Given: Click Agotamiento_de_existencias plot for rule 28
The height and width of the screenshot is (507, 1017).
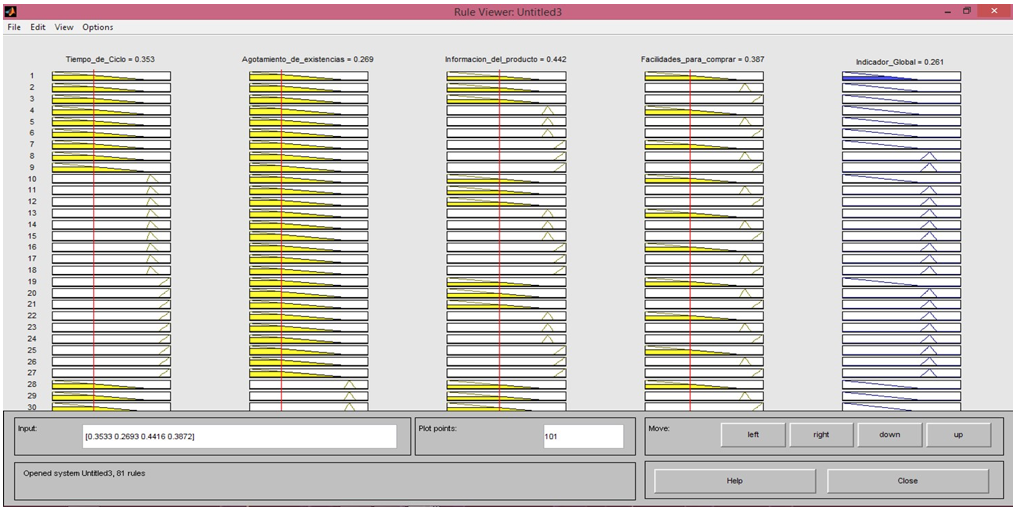Looking at the screenshot, I should pyautogui.click(x=309, y=384).
